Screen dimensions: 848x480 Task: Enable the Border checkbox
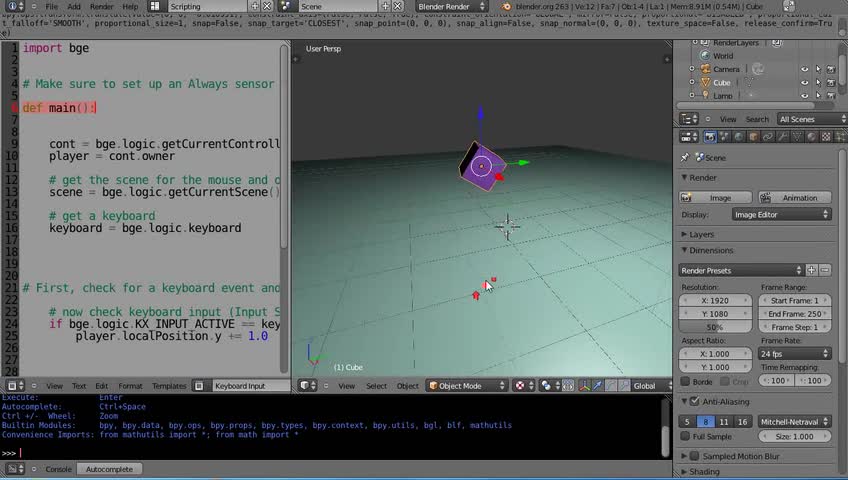pos(685,381)
